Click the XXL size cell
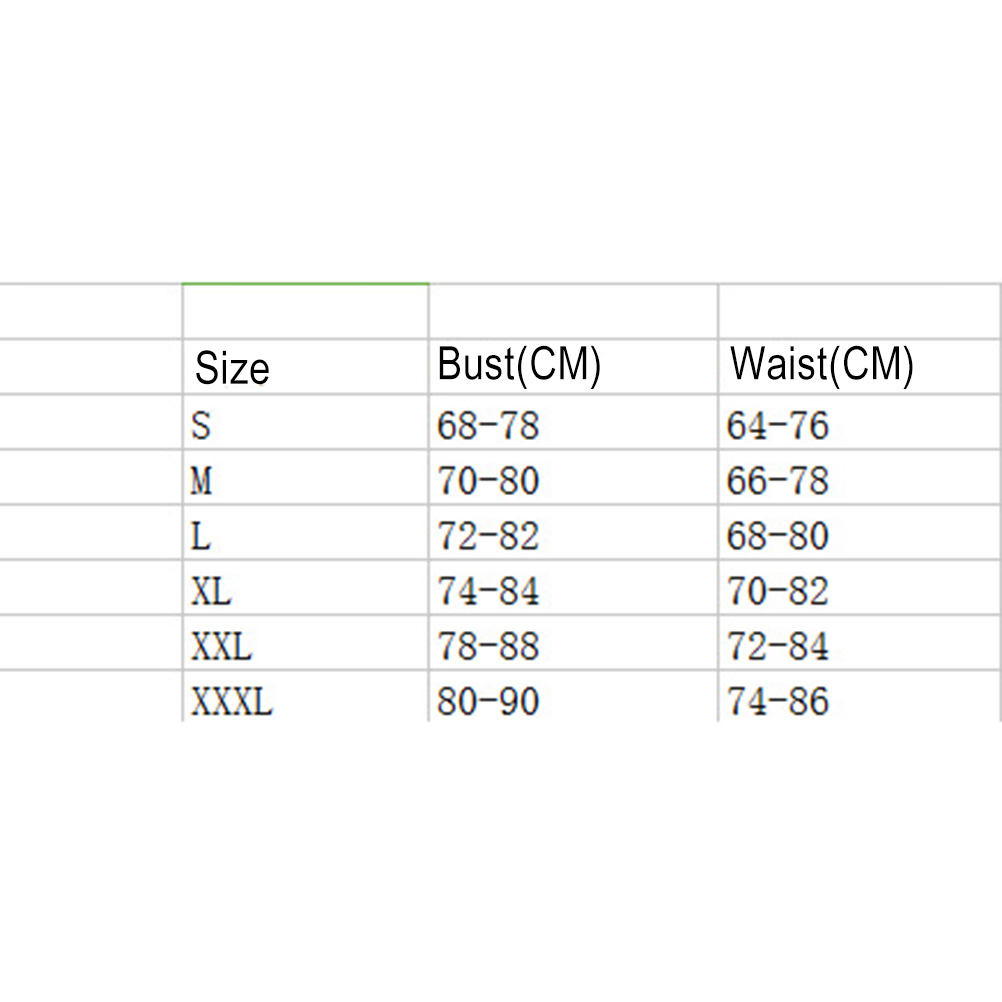The image size is (1002, 1002). 221,647
